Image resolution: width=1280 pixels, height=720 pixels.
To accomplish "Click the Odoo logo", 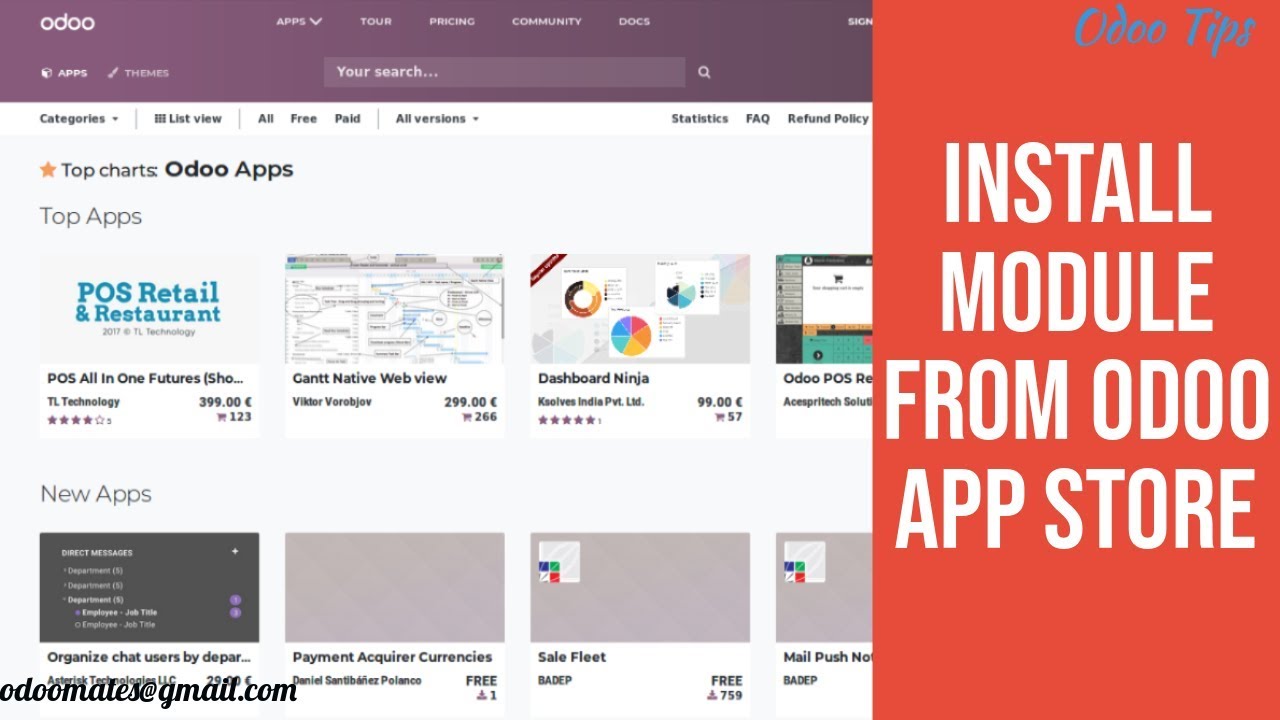I will (67, 22).
